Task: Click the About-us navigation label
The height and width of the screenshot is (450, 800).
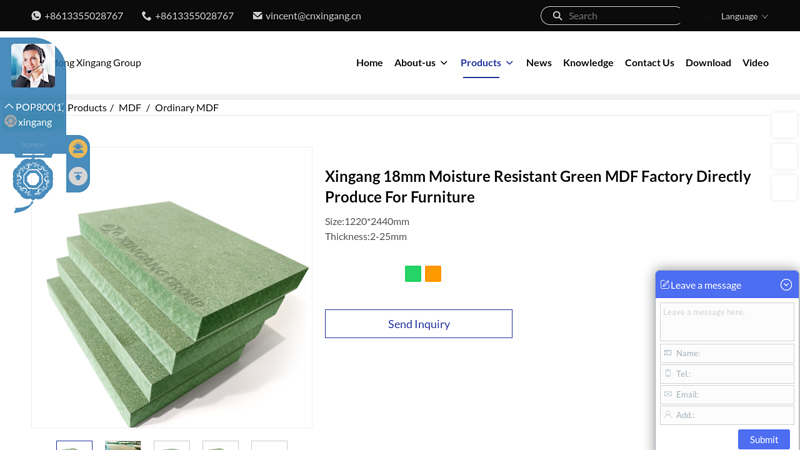Action: point(415,63)
